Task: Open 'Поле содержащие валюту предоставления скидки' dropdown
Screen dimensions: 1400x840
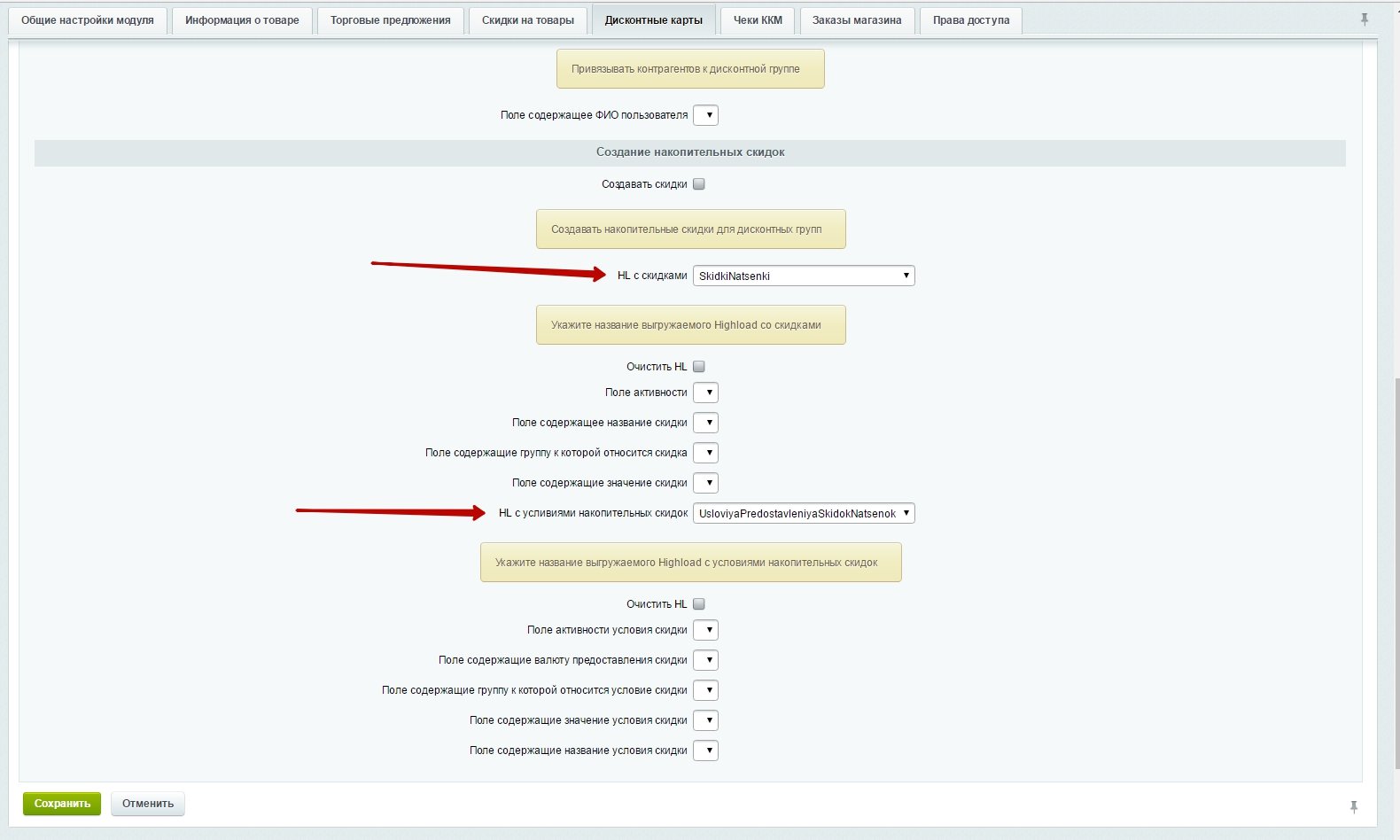Action: [705, 660]
